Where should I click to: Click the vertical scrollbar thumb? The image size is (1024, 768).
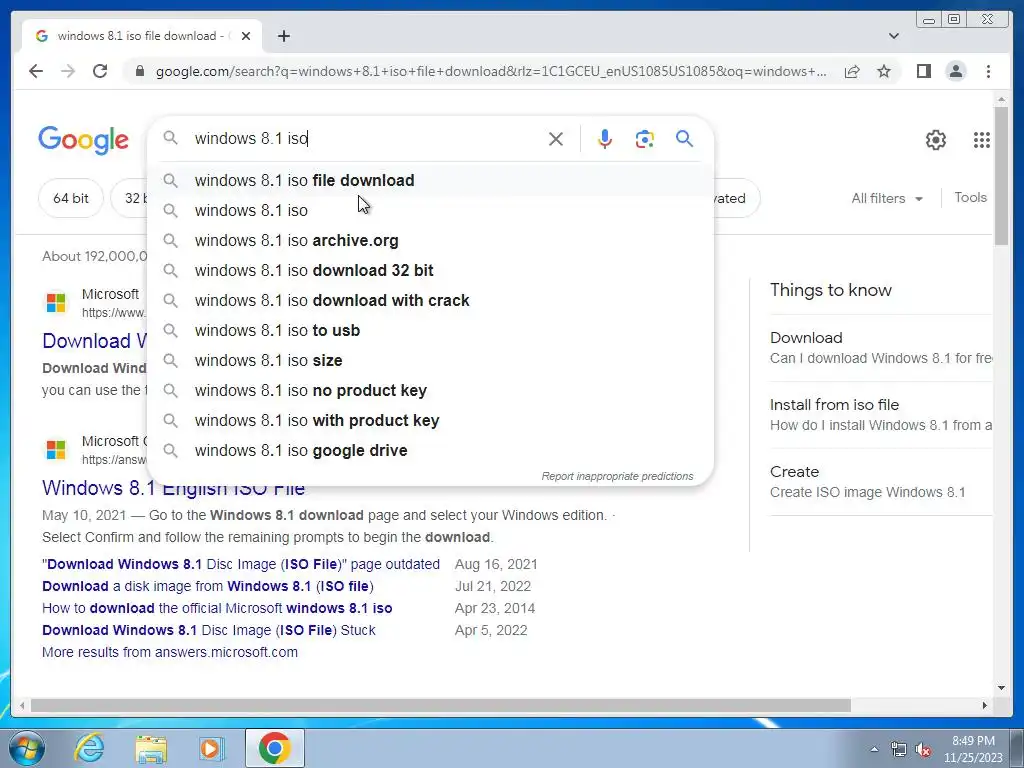1001,176
